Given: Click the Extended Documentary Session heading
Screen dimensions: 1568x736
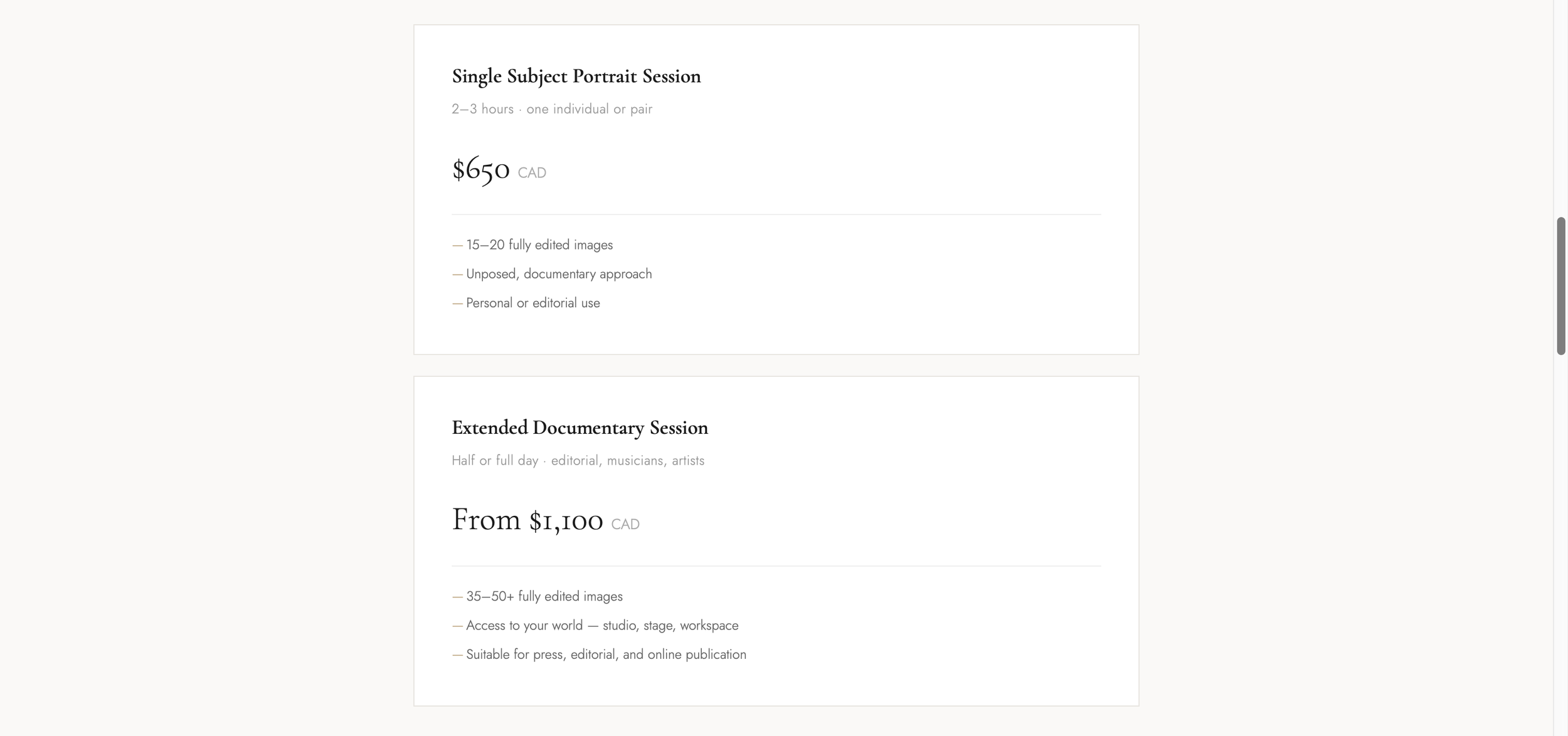Looking at the screenshot, I should coord(580,428).
